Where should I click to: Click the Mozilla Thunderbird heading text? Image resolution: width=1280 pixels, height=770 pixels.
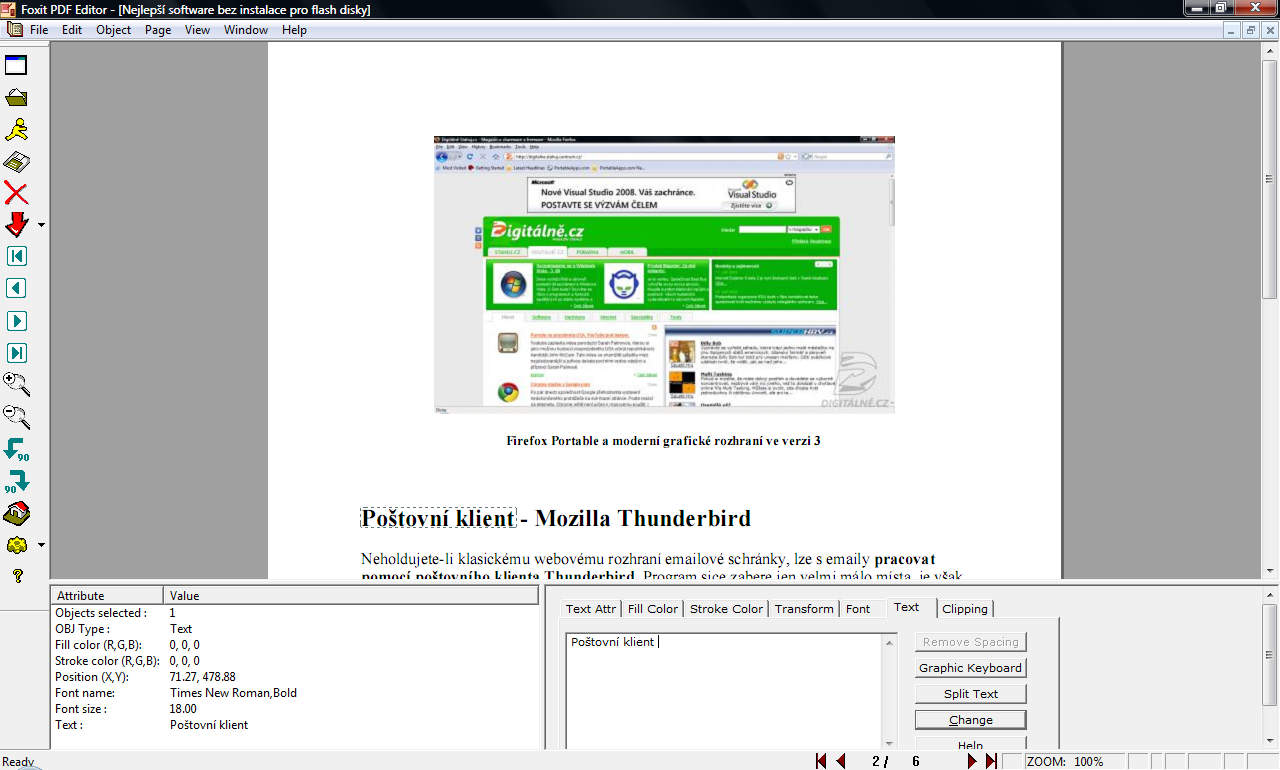(643, 519)
